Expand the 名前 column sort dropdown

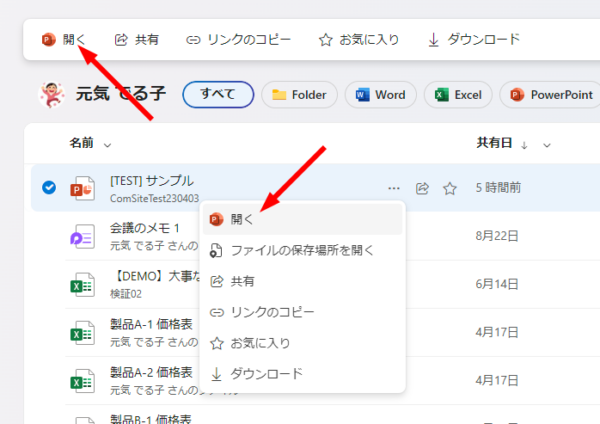108,145
